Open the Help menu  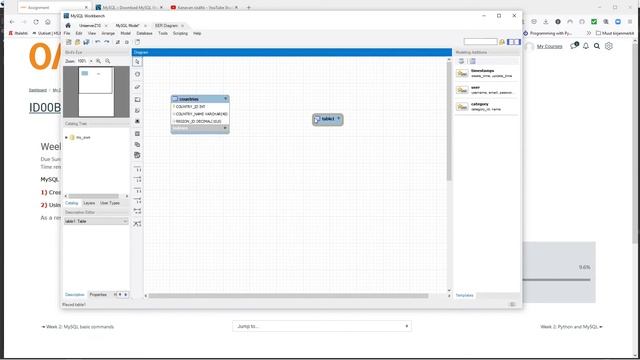[197, 33]
